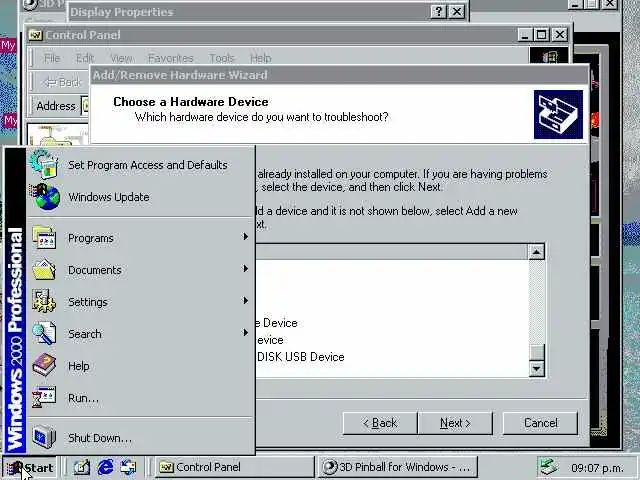Click device list scroll down arrow

click(536, 369)
